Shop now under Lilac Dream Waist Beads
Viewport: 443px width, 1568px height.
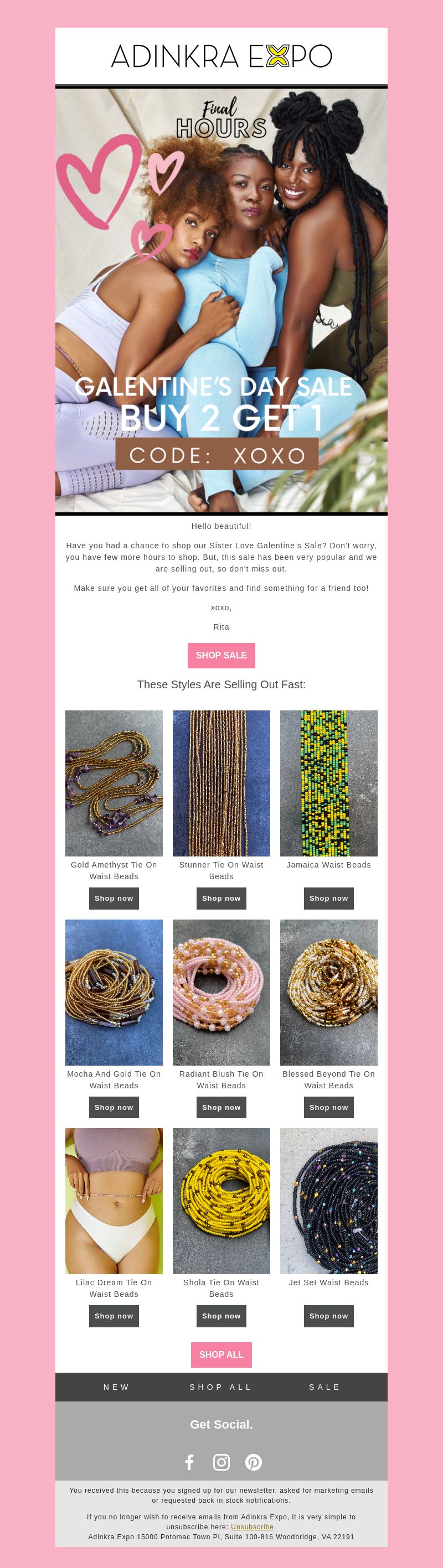point(114,1316)
